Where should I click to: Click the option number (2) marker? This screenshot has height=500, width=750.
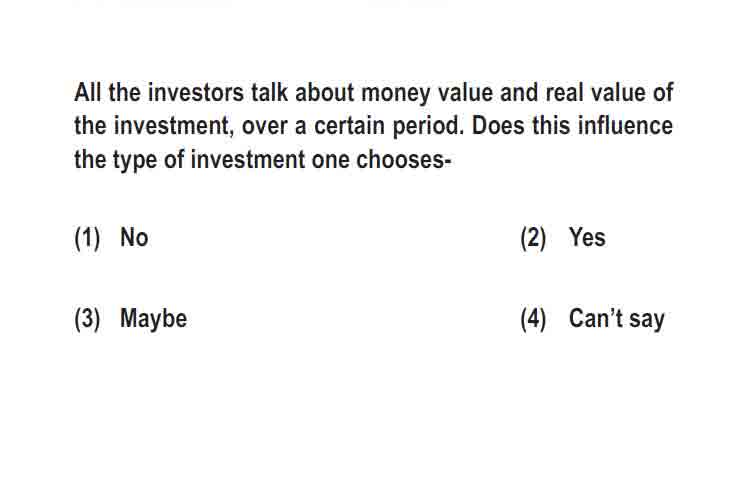[533, 238]
